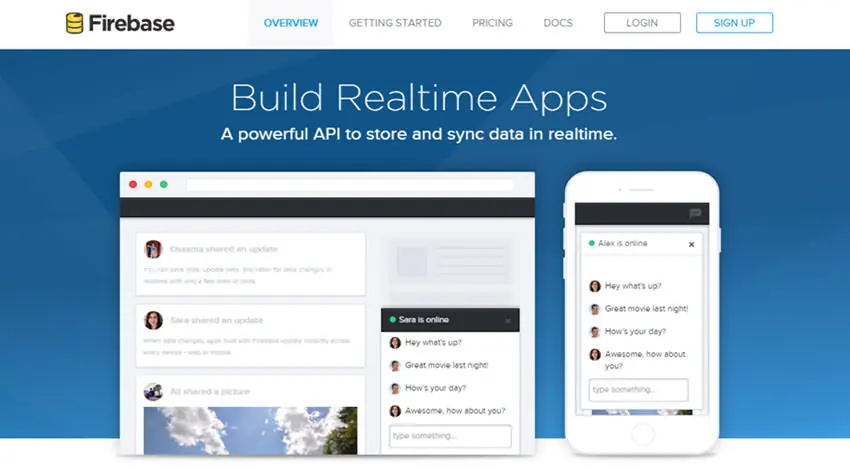Click the Sign Up button
This screenshot has height=470, width=850.
pyautogui.click(x=735, y=23)
